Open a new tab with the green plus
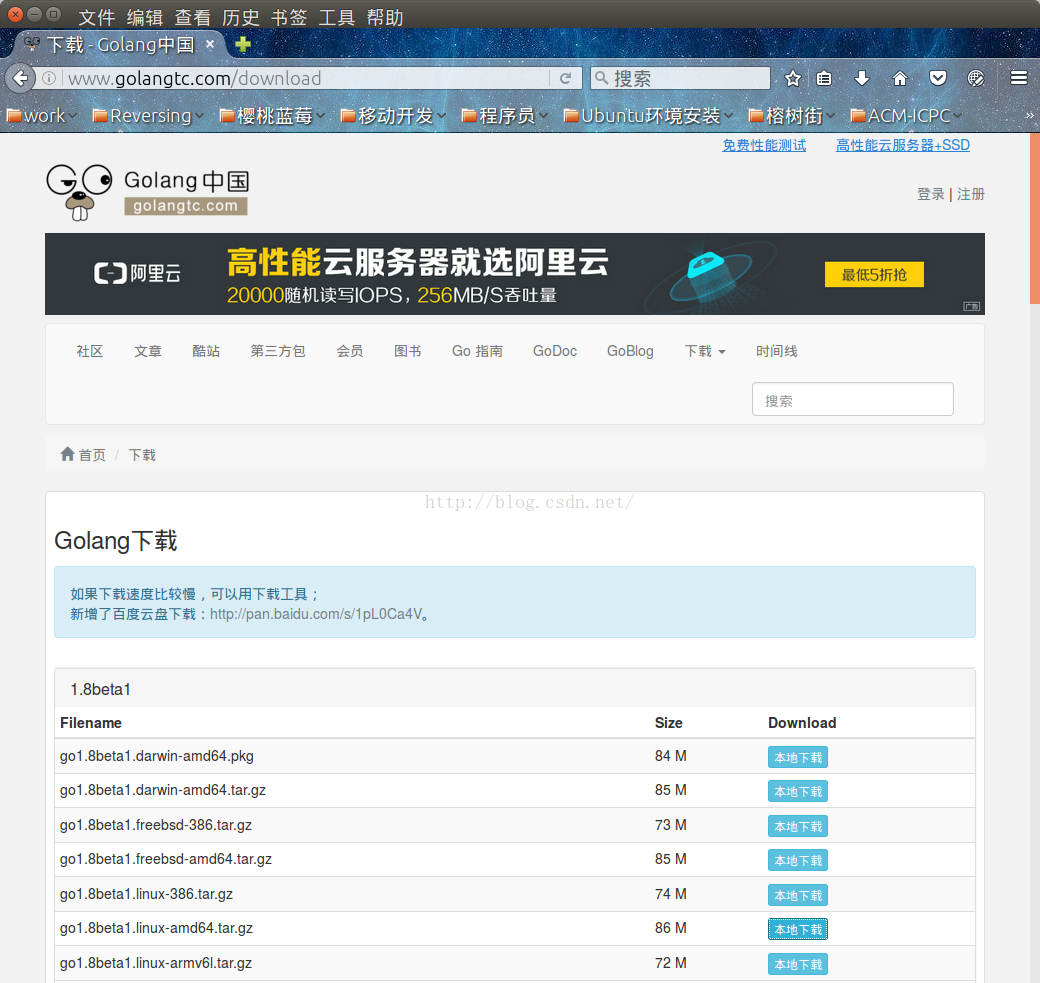 click(x=243, y=44)
